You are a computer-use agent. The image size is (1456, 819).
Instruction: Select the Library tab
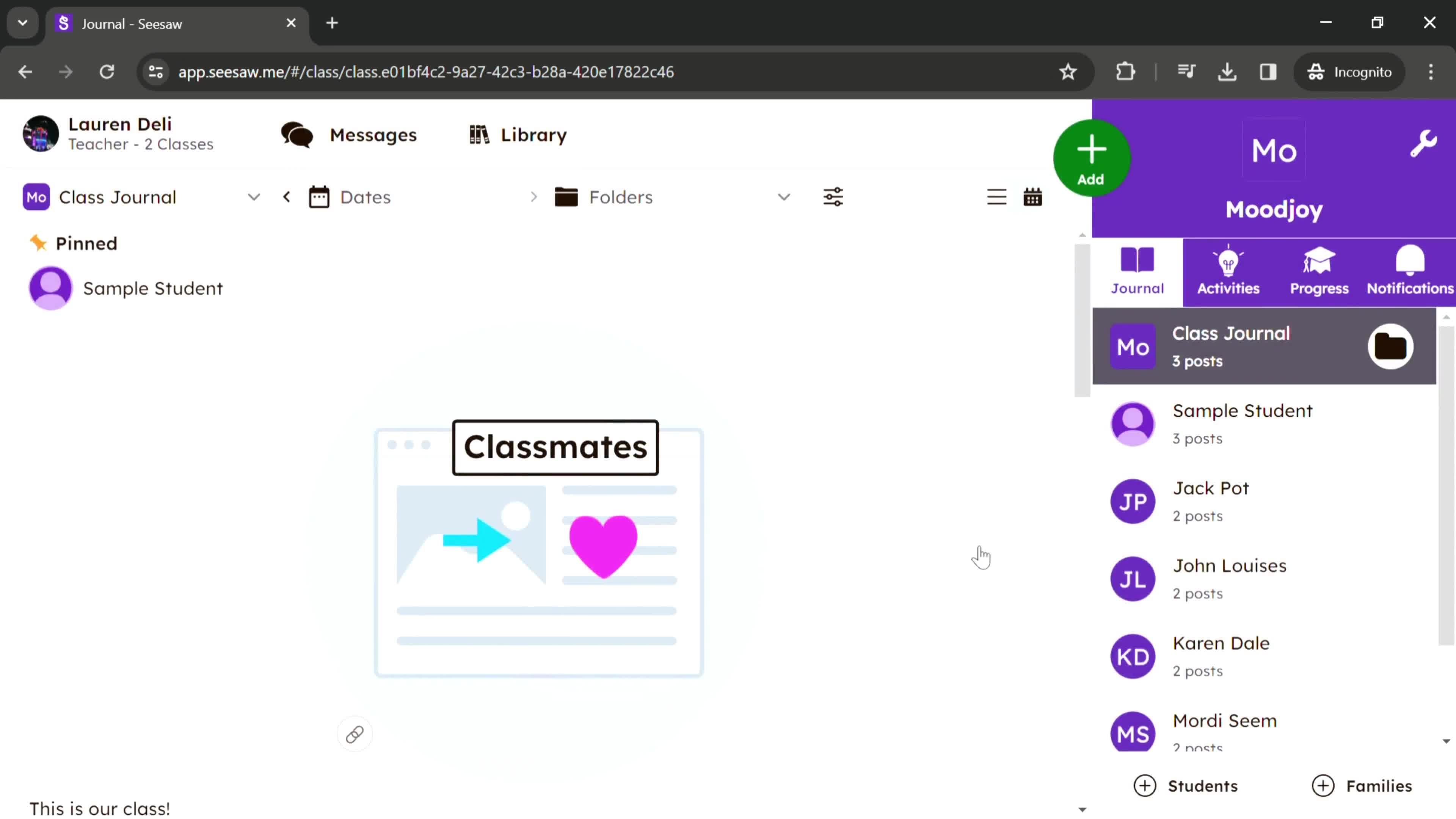tap(516, 134)
